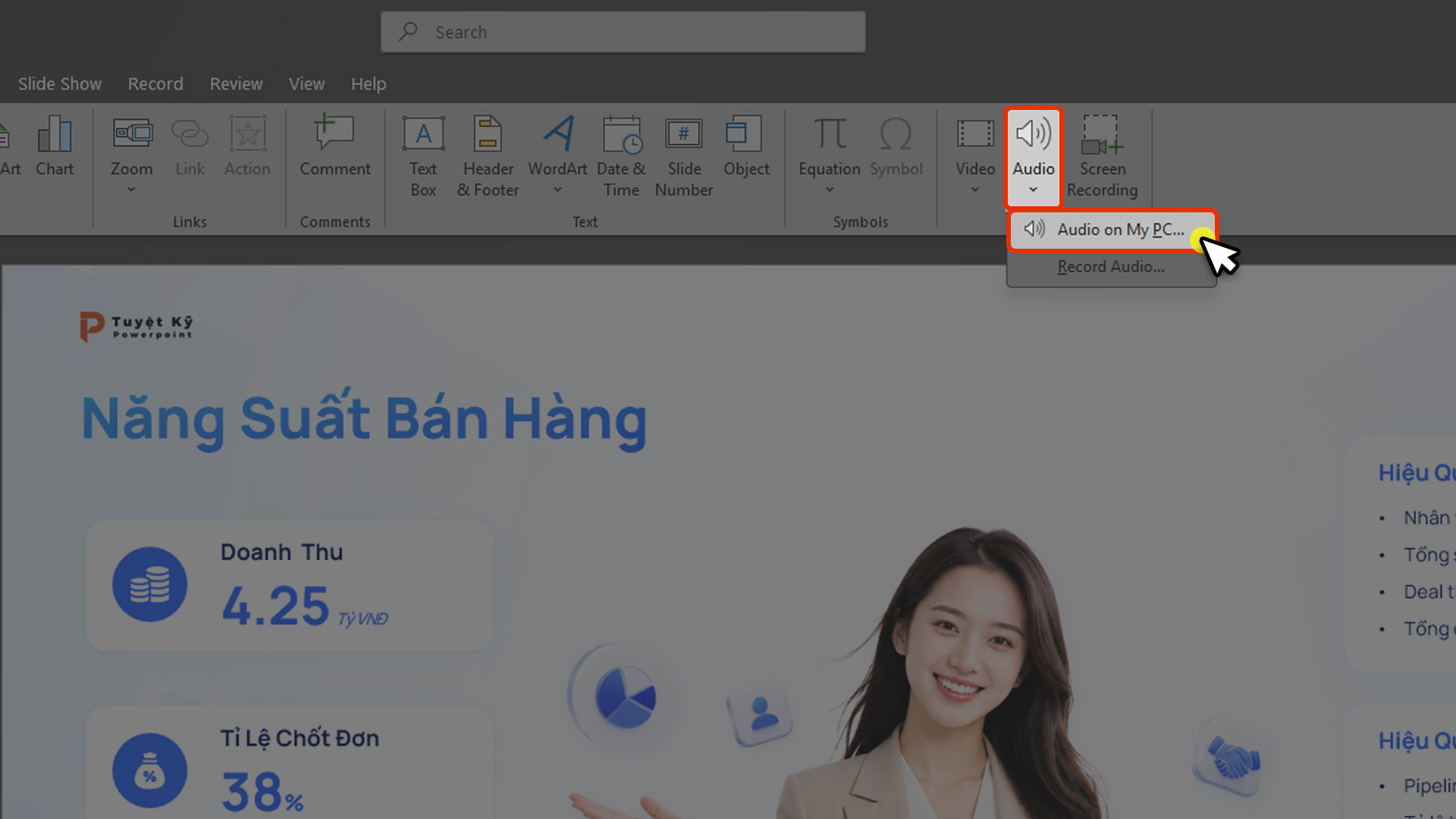Open the Symbol picker
1456x819 pixels.
click(x=896, y=147)
